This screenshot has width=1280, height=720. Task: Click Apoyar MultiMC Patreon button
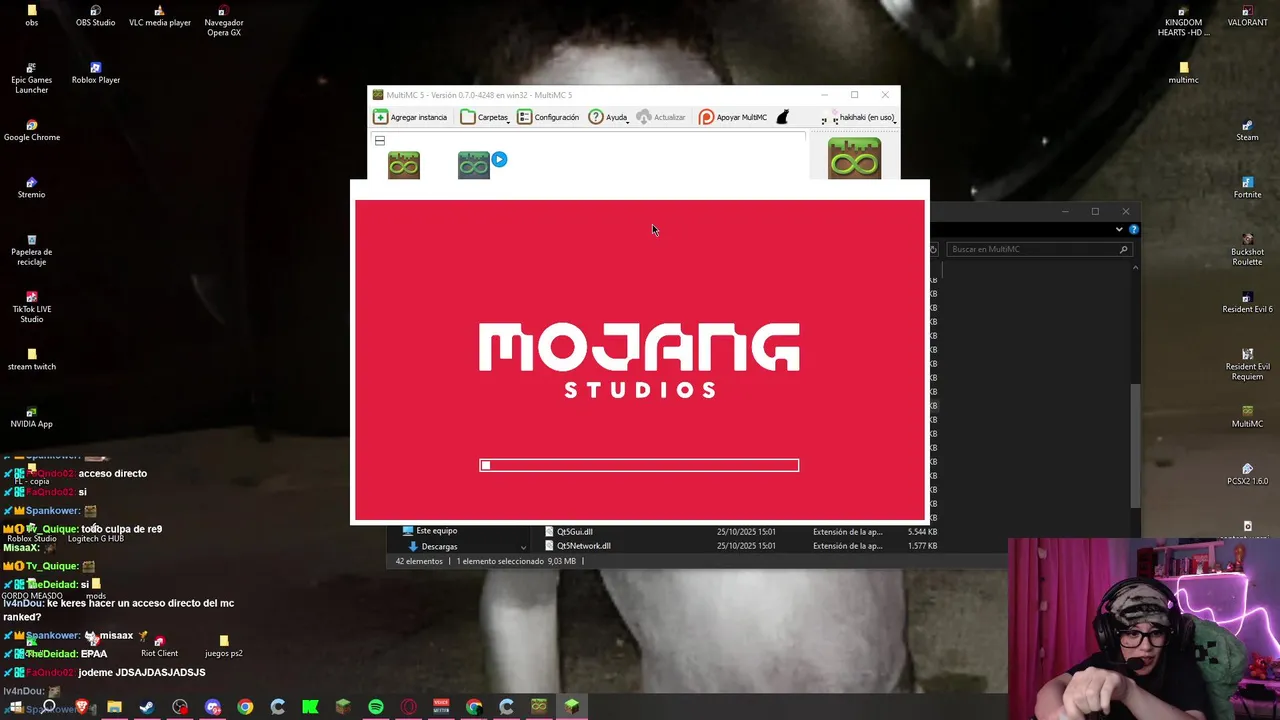[733, 117]
